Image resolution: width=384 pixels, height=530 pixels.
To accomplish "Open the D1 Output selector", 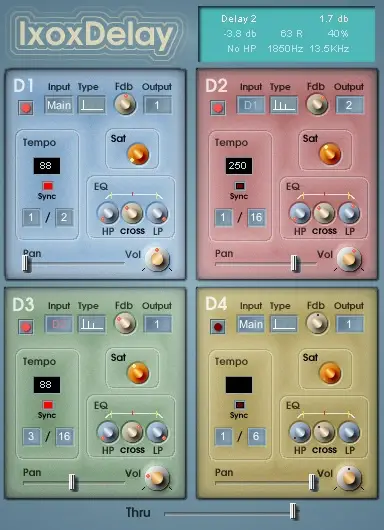I will [x=157, y=105].
